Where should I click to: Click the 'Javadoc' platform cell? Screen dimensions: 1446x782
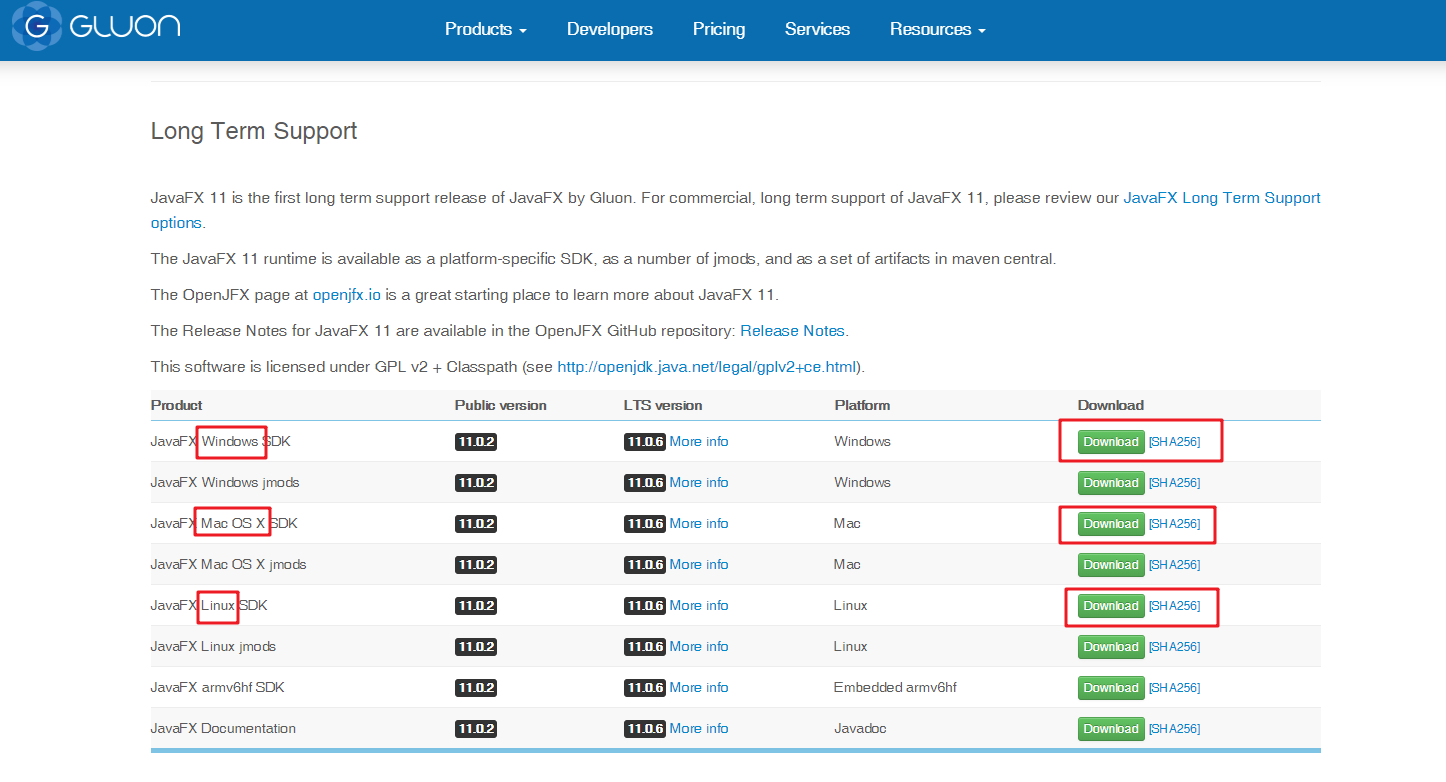click(860, 729)
